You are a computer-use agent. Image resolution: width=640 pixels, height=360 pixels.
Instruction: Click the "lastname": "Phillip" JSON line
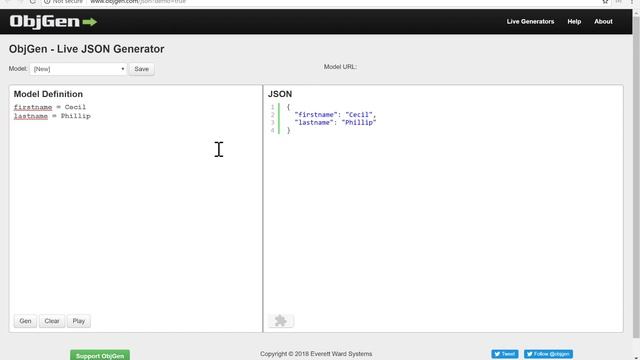[335, 122]
